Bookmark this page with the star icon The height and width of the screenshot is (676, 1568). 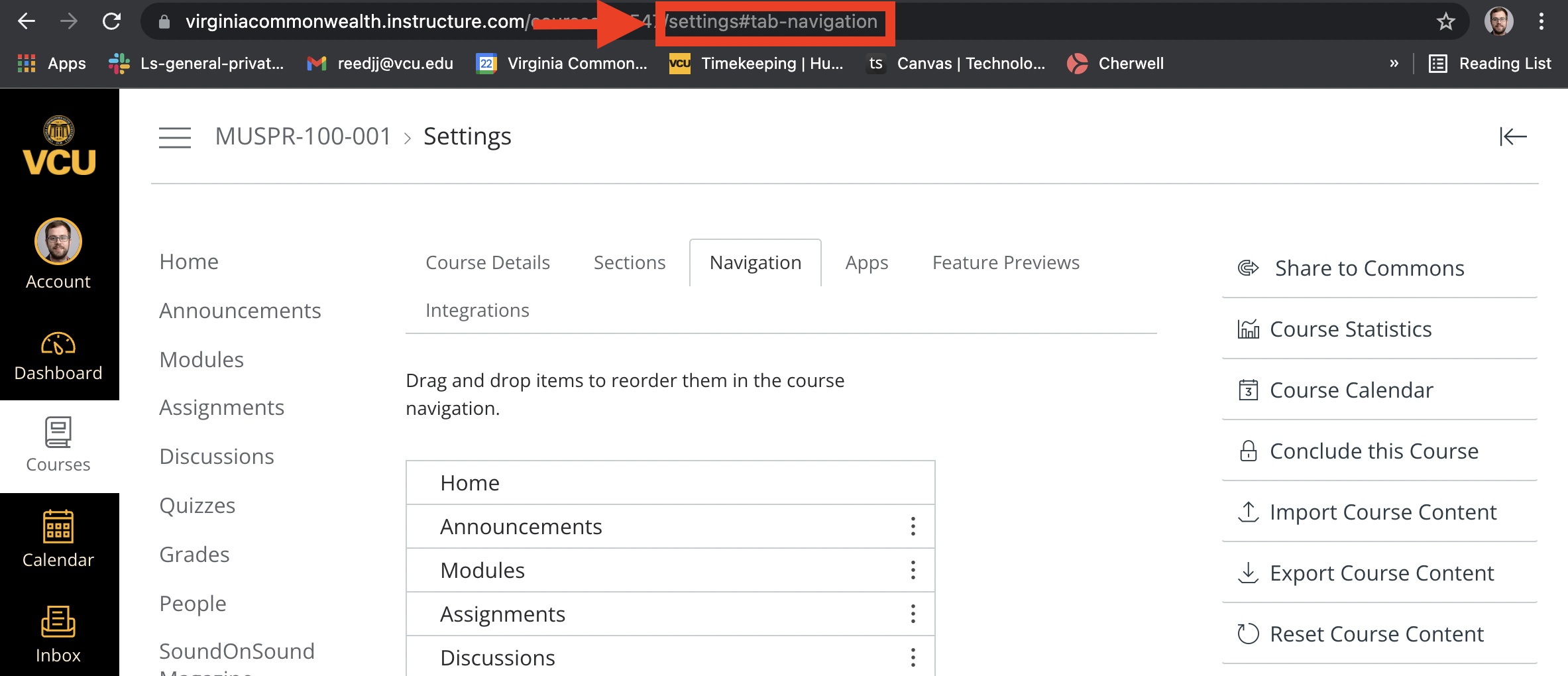coord(1445,22)
